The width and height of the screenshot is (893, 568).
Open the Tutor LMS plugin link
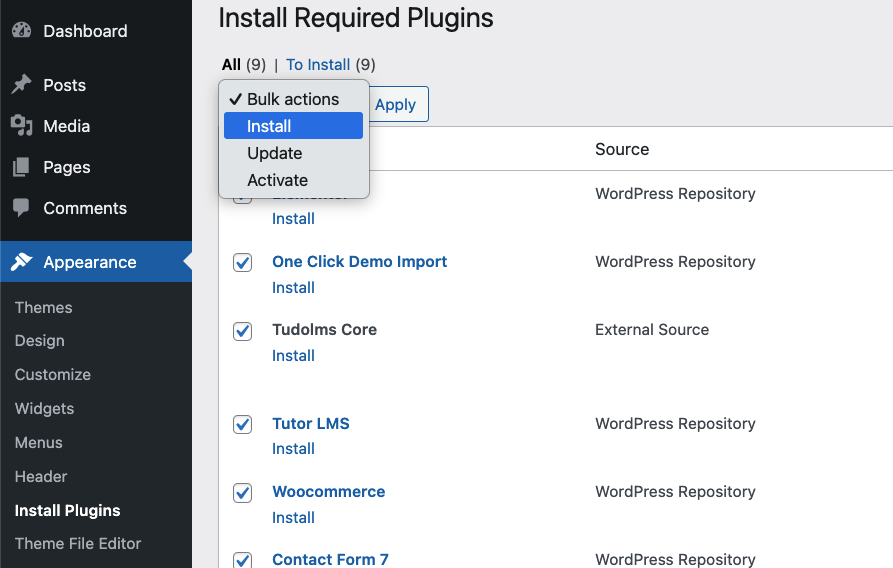click(311, 423)
